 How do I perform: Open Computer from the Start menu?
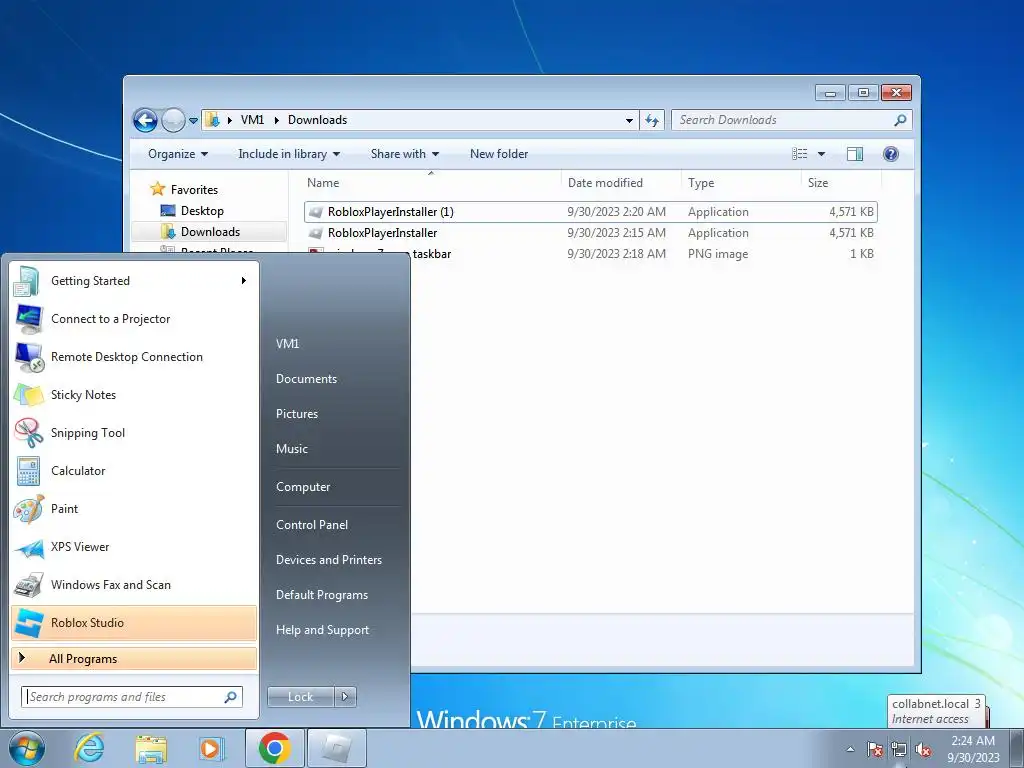(303, 487)
